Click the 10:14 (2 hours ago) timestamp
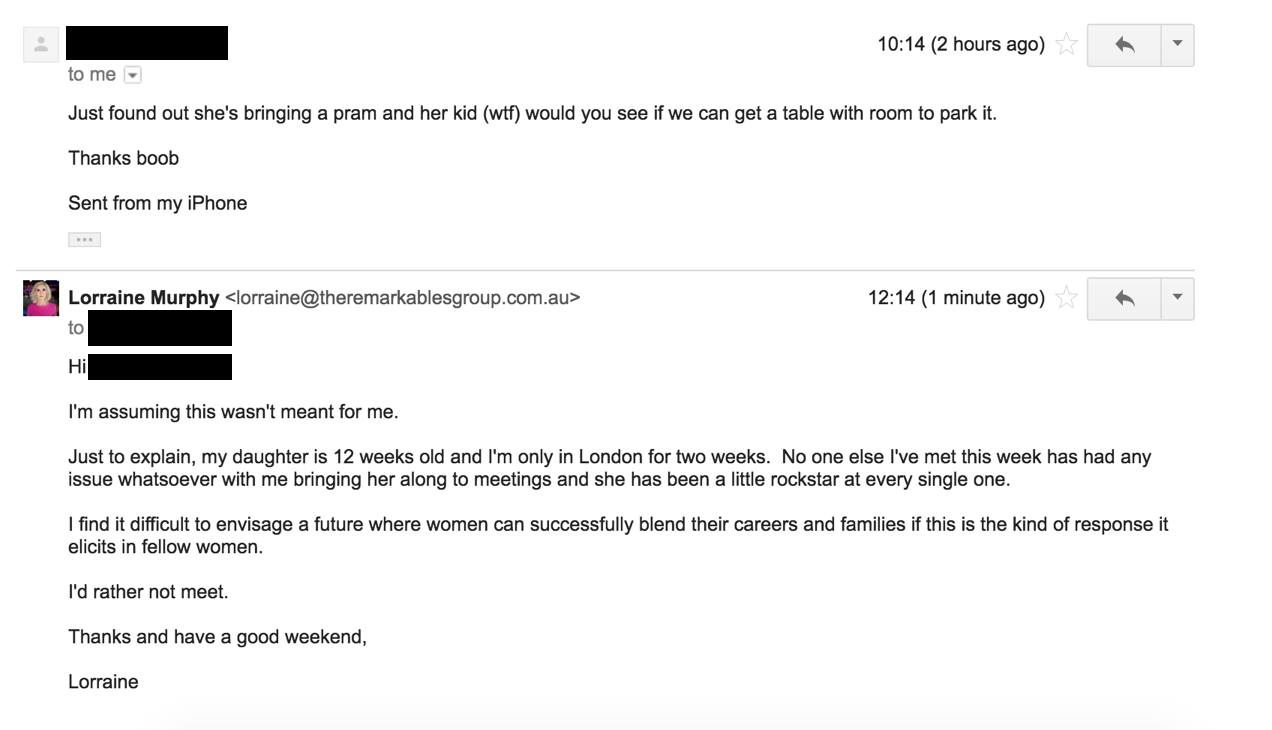The image size is (1272, 730). tap(961, 44)
